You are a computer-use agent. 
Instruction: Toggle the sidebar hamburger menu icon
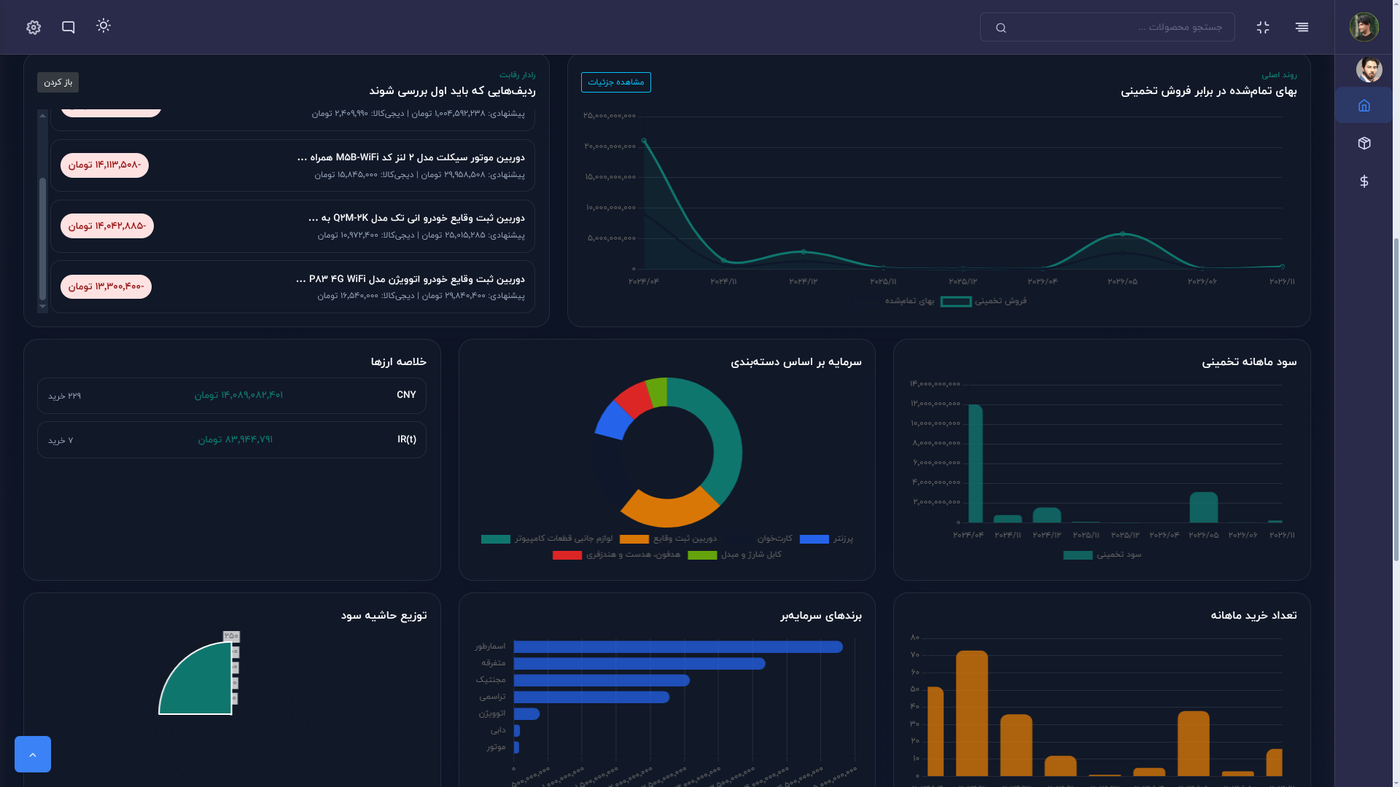click(x=1301, y=27)
